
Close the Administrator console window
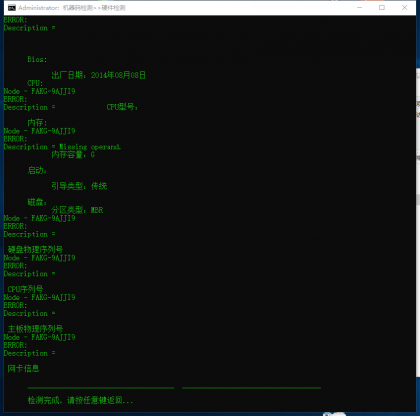(404, 8)
